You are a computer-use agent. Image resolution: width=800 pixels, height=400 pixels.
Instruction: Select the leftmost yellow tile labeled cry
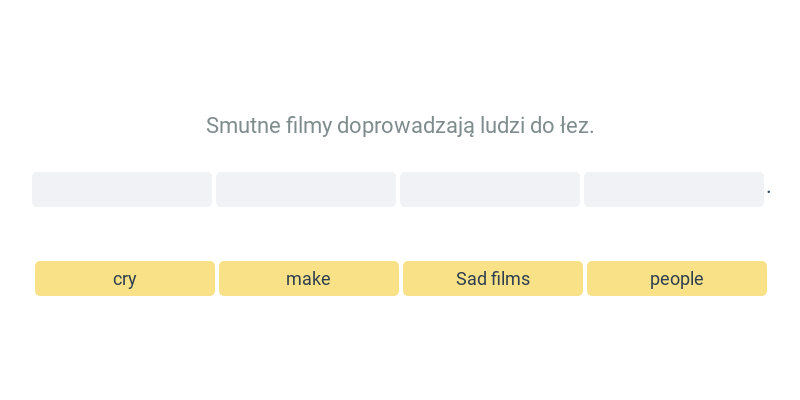point(125,279)
